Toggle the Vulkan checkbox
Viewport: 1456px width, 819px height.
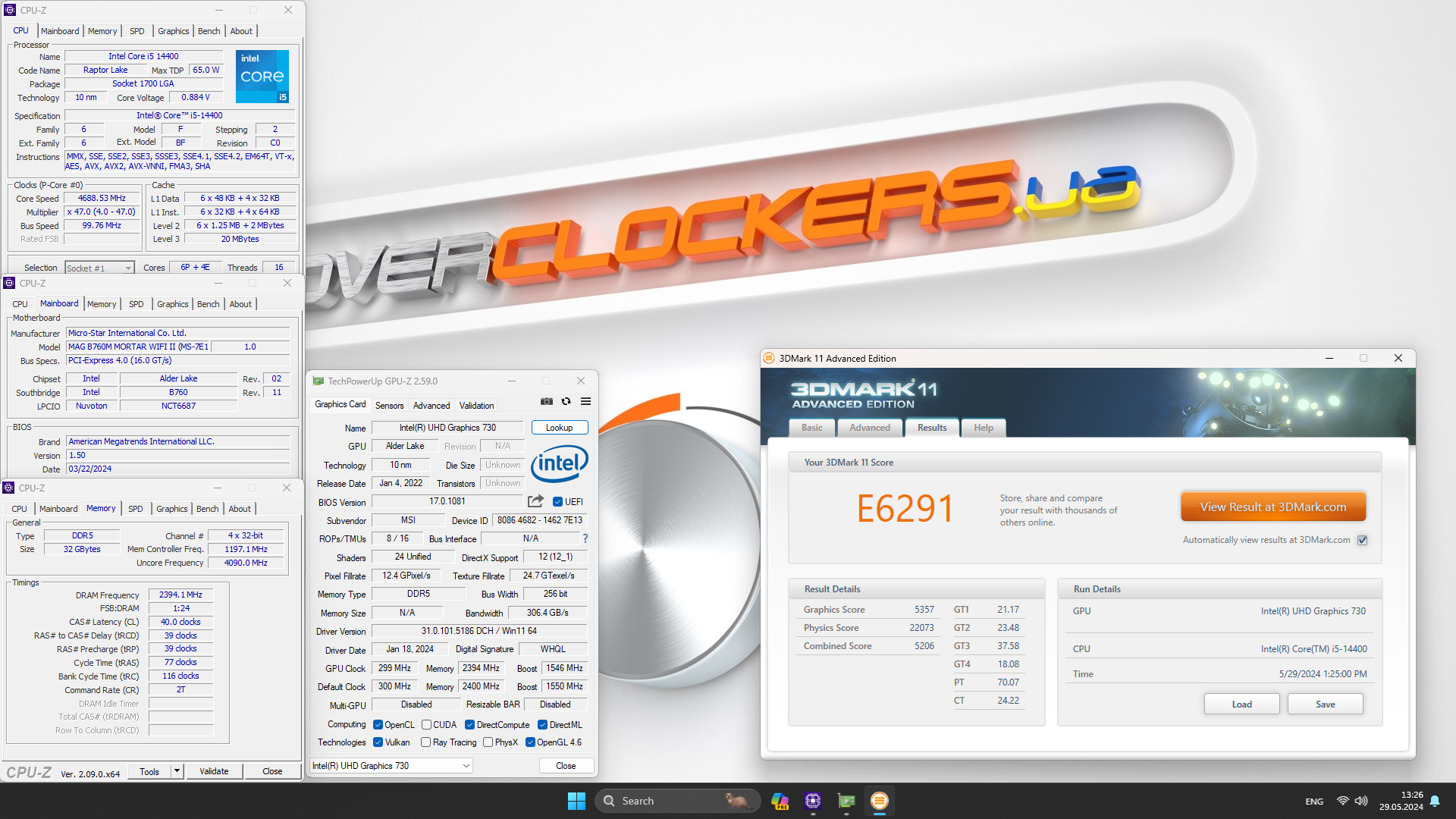point(378,742)
